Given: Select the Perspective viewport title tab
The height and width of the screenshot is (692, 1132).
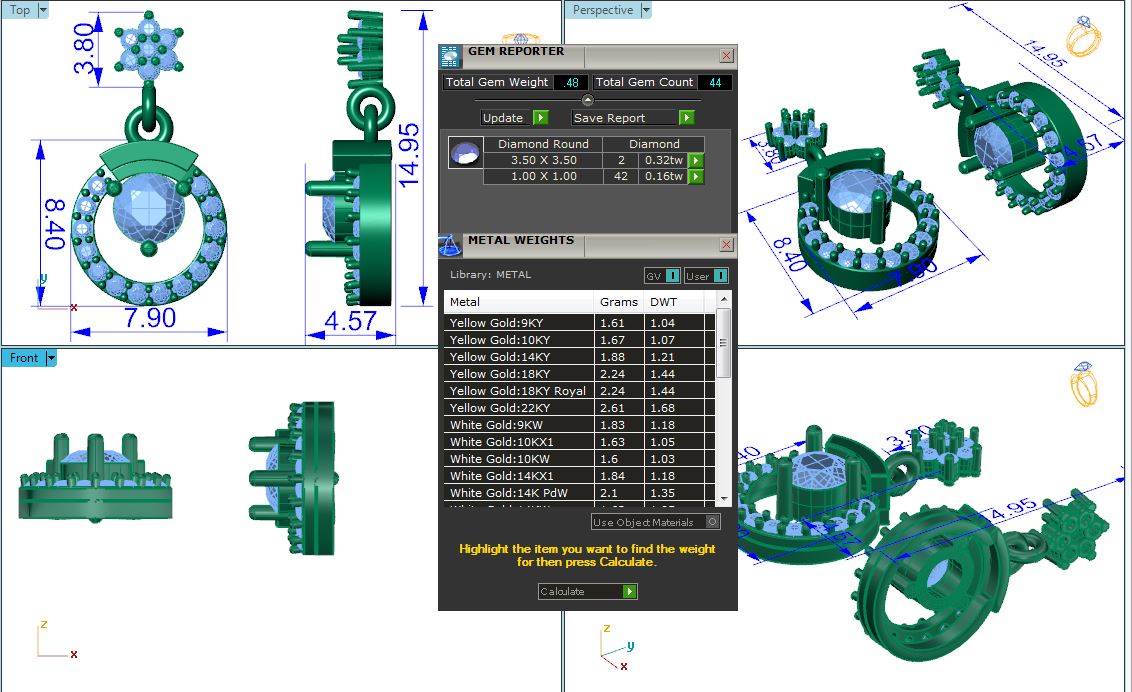Looking at the screenshot, I should click(x=603, y=10).
